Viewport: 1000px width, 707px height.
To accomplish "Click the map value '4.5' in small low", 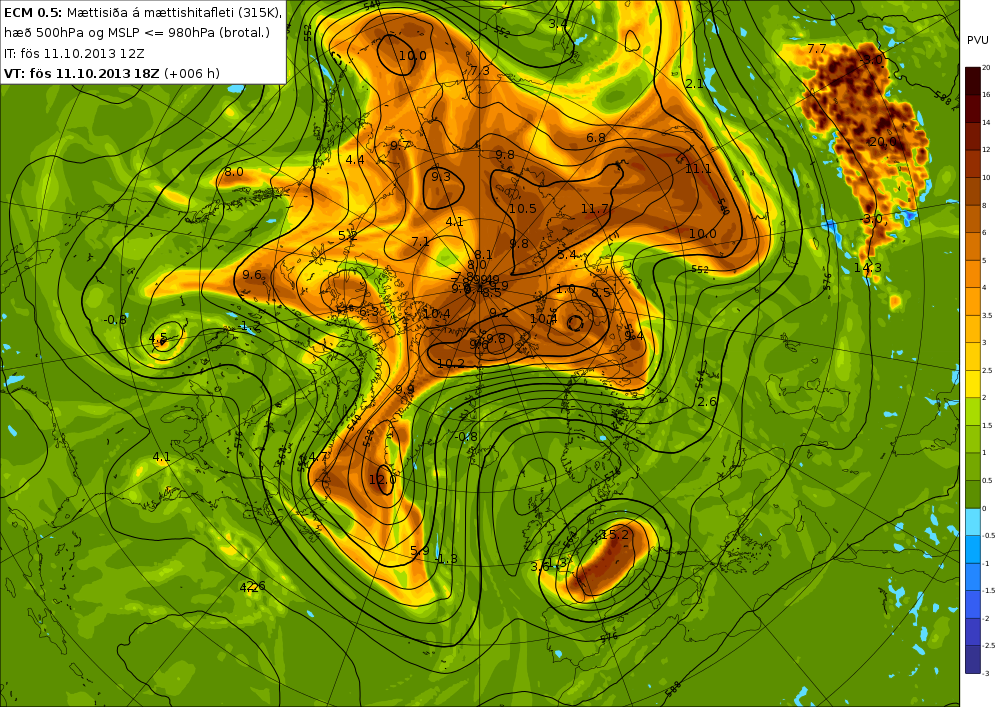I will tap(158, 338).
